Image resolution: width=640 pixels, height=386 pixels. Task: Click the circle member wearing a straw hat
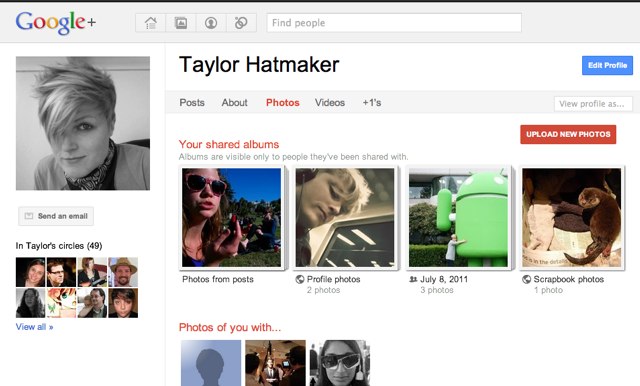(x=123, y=272)
